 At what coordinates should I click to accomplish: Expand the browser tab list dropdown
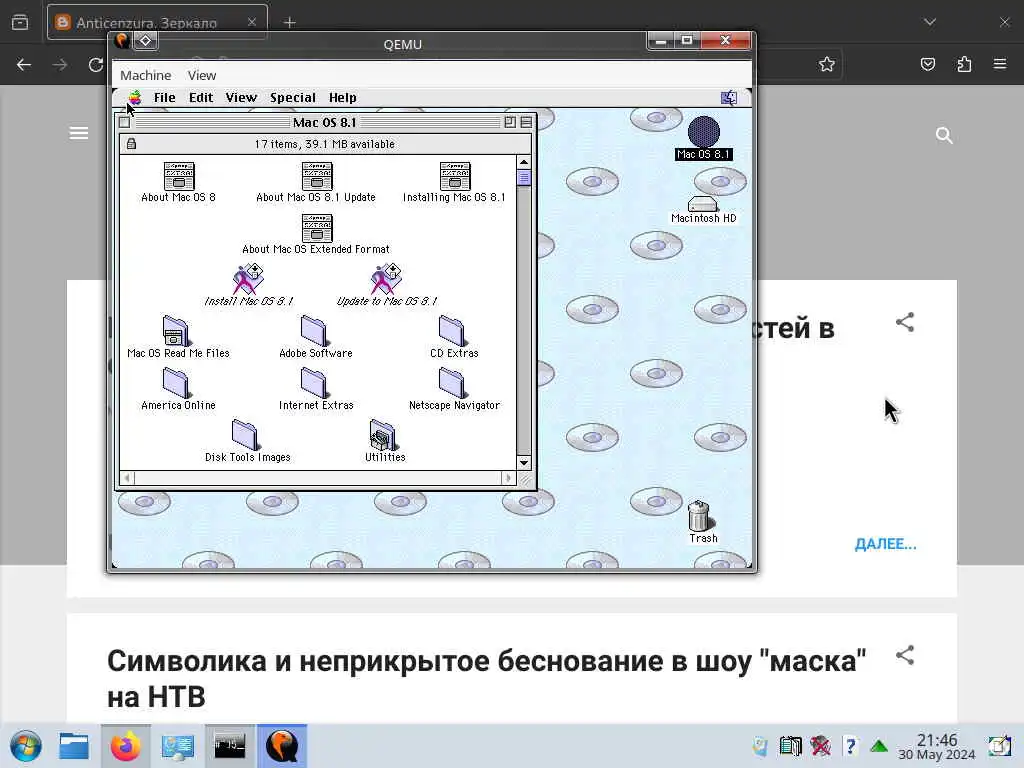click(x=930, y=22)
